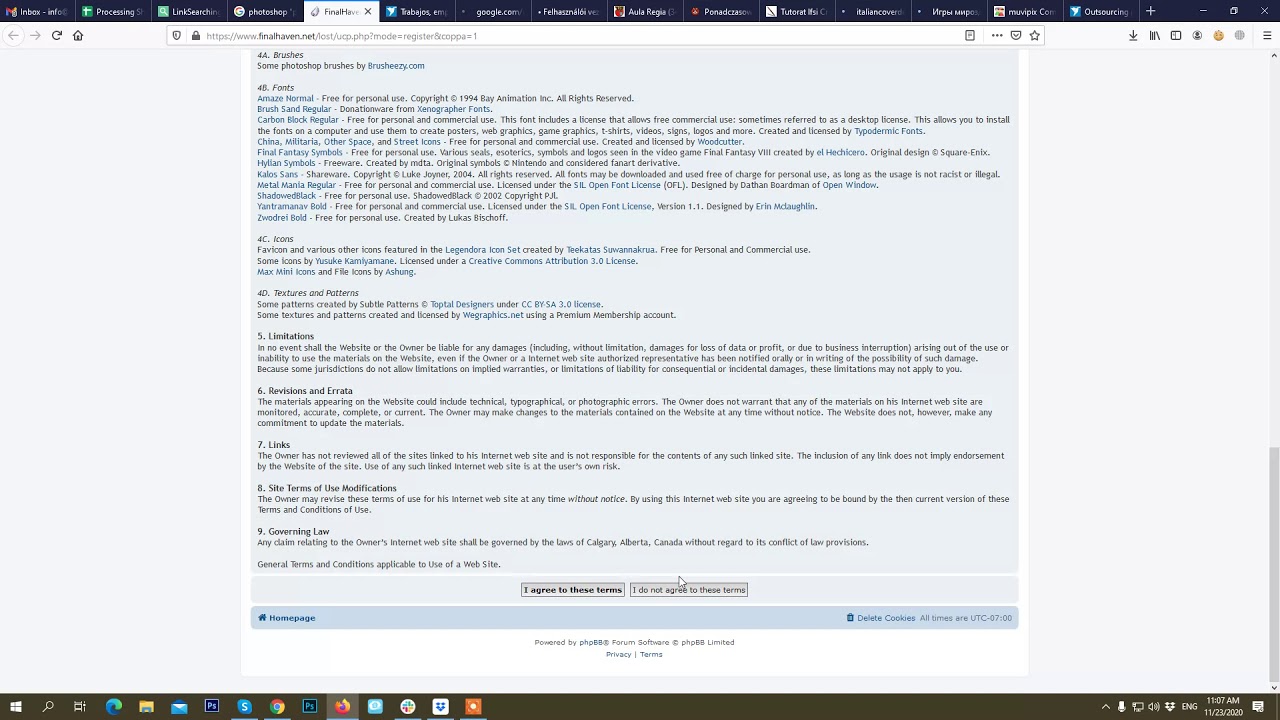1280x720 pixels.
Task: Open the Firefox account menu
Action: pyautogui.click(x=1197, y=35)
